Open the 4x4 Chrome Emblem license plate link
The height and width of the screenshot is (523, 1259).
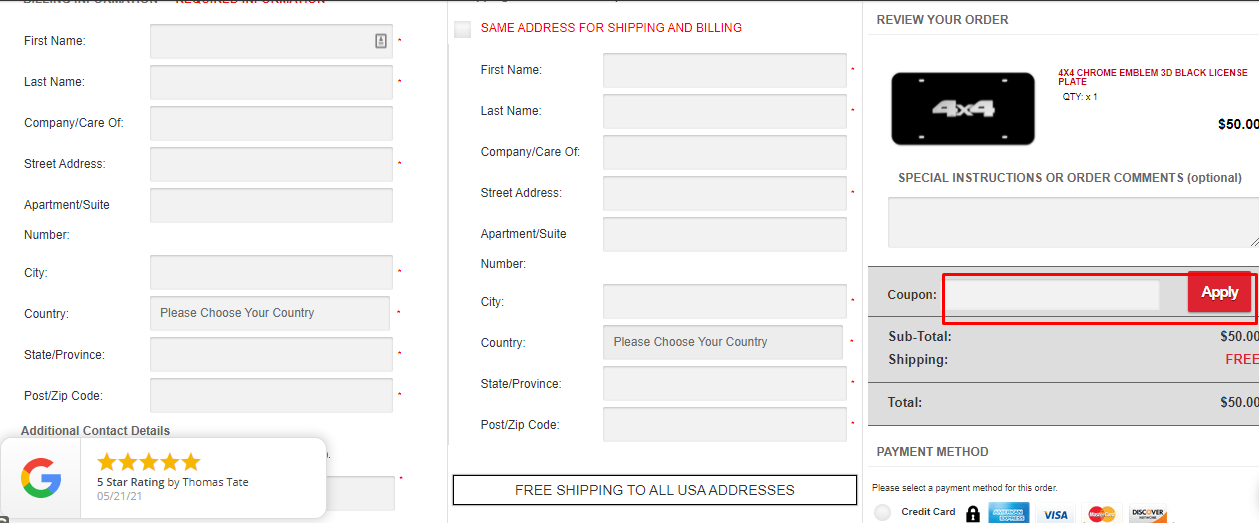[1153, 77]
